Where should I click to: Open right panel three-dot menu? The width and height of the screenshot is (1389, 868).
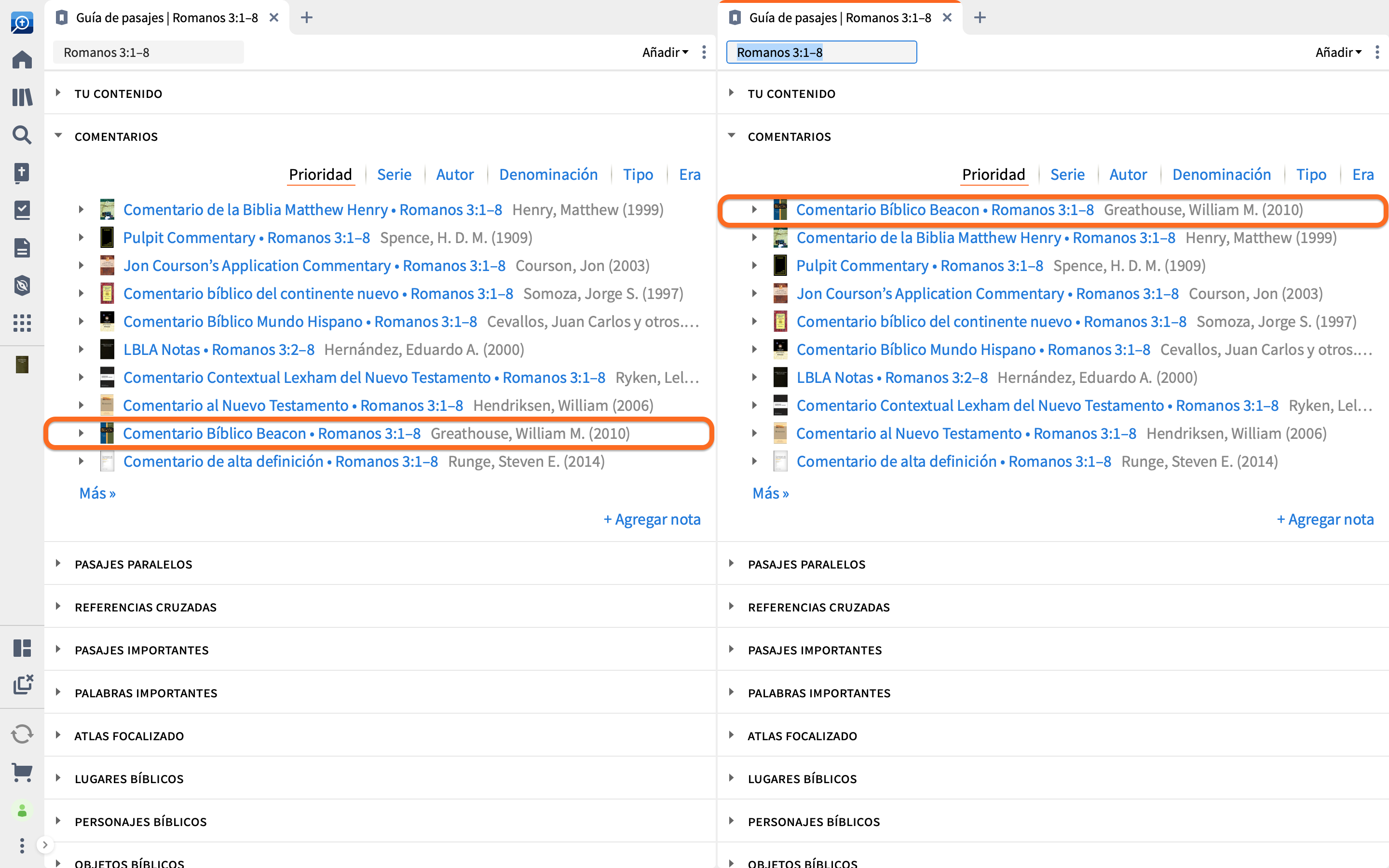pos(1377,52)
